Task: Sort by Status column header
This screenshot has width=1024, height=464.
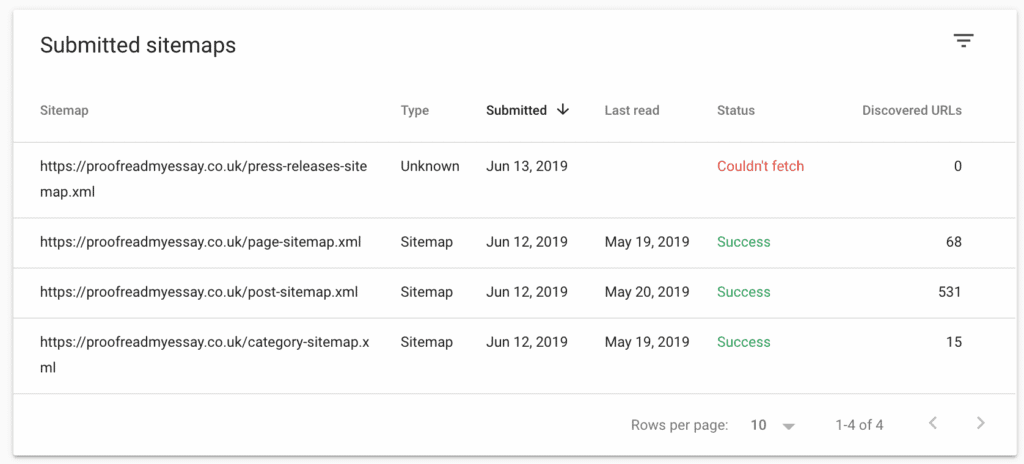Action: 736,110
